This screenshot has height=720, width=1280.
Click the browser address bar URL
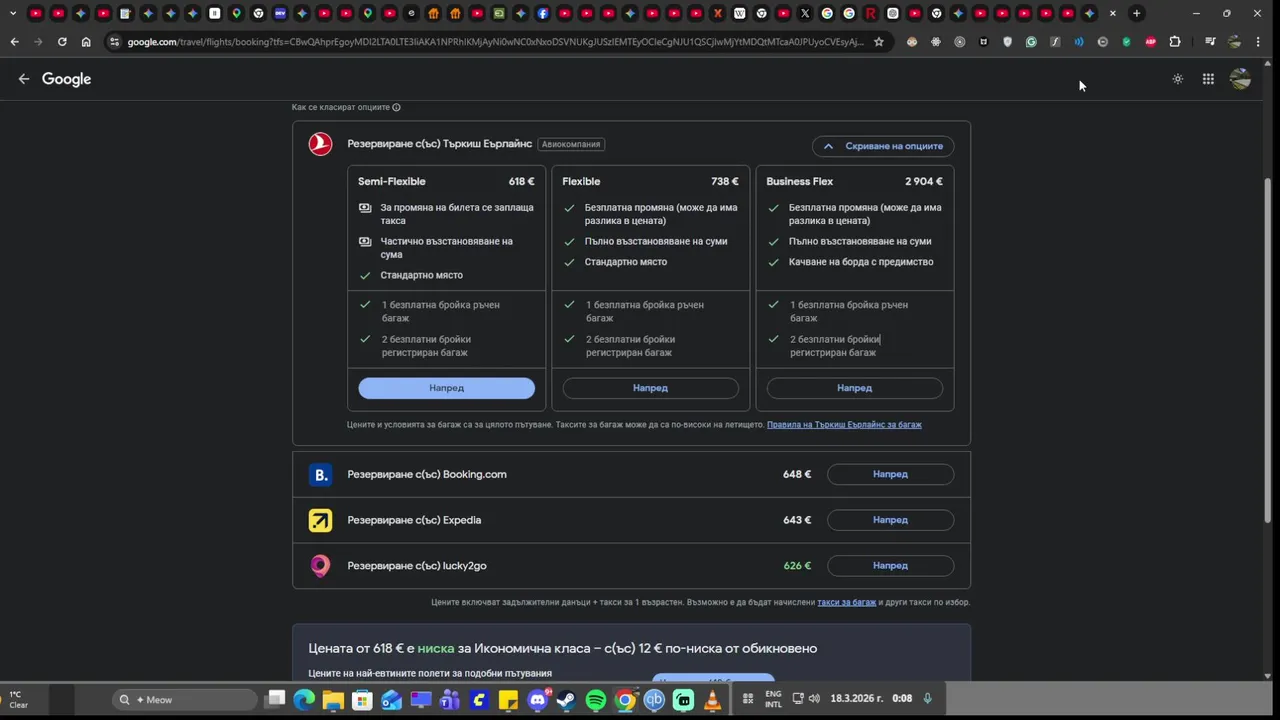coord(495,42)
